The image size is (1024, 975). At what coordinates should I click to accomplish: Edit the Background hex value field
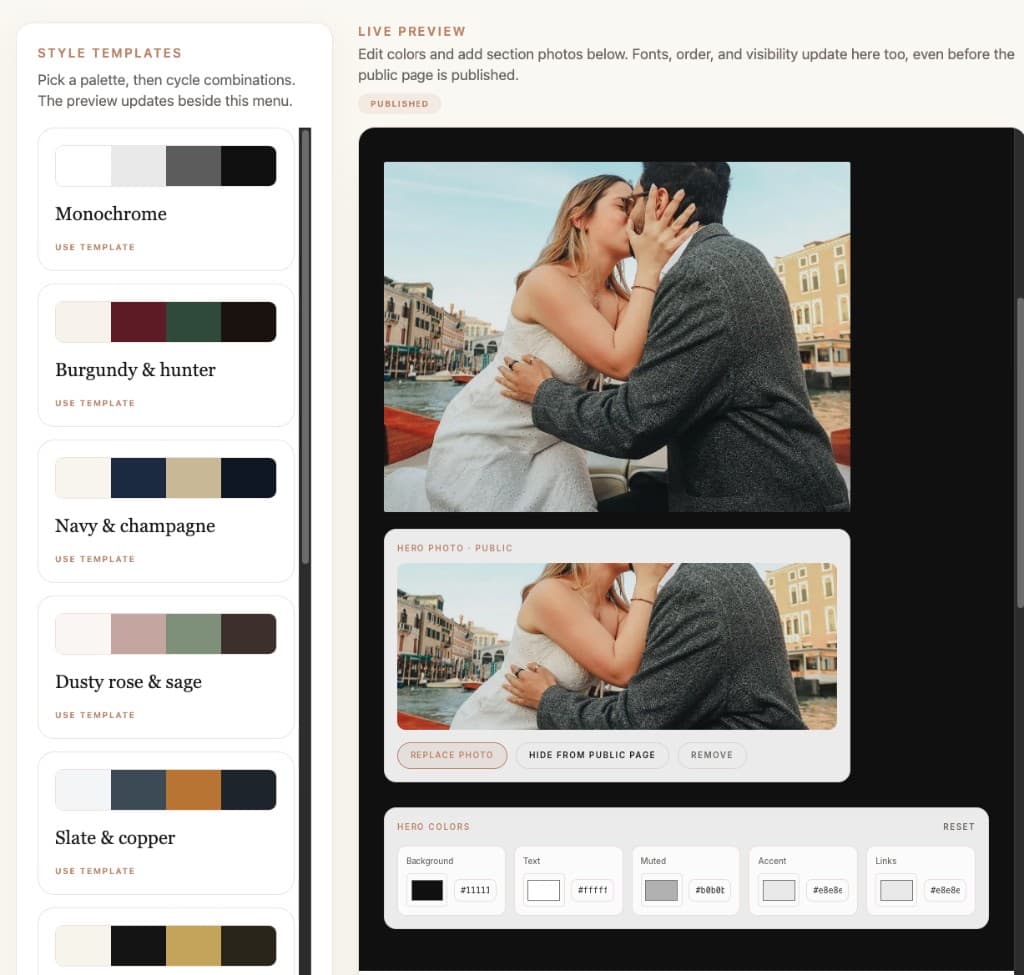point(475,890)
